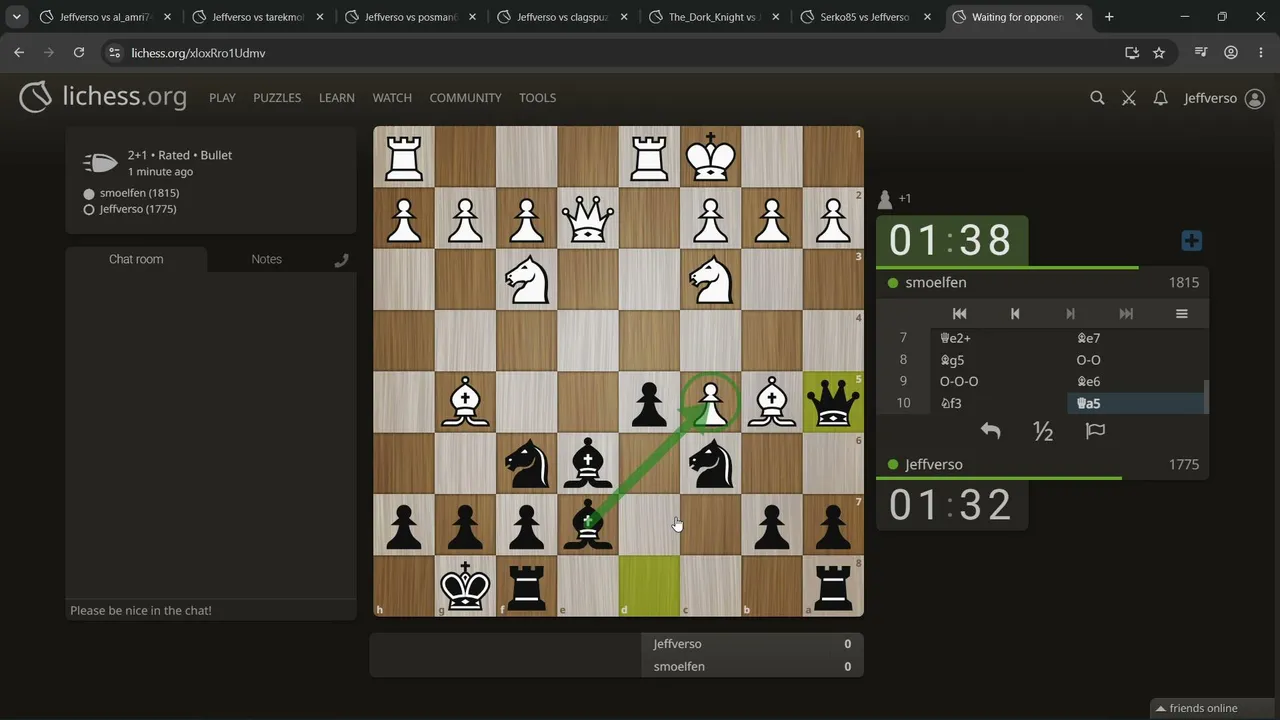Open the COMMUNITY menu
Screen dimensions: 1280x720
point(465,98)
